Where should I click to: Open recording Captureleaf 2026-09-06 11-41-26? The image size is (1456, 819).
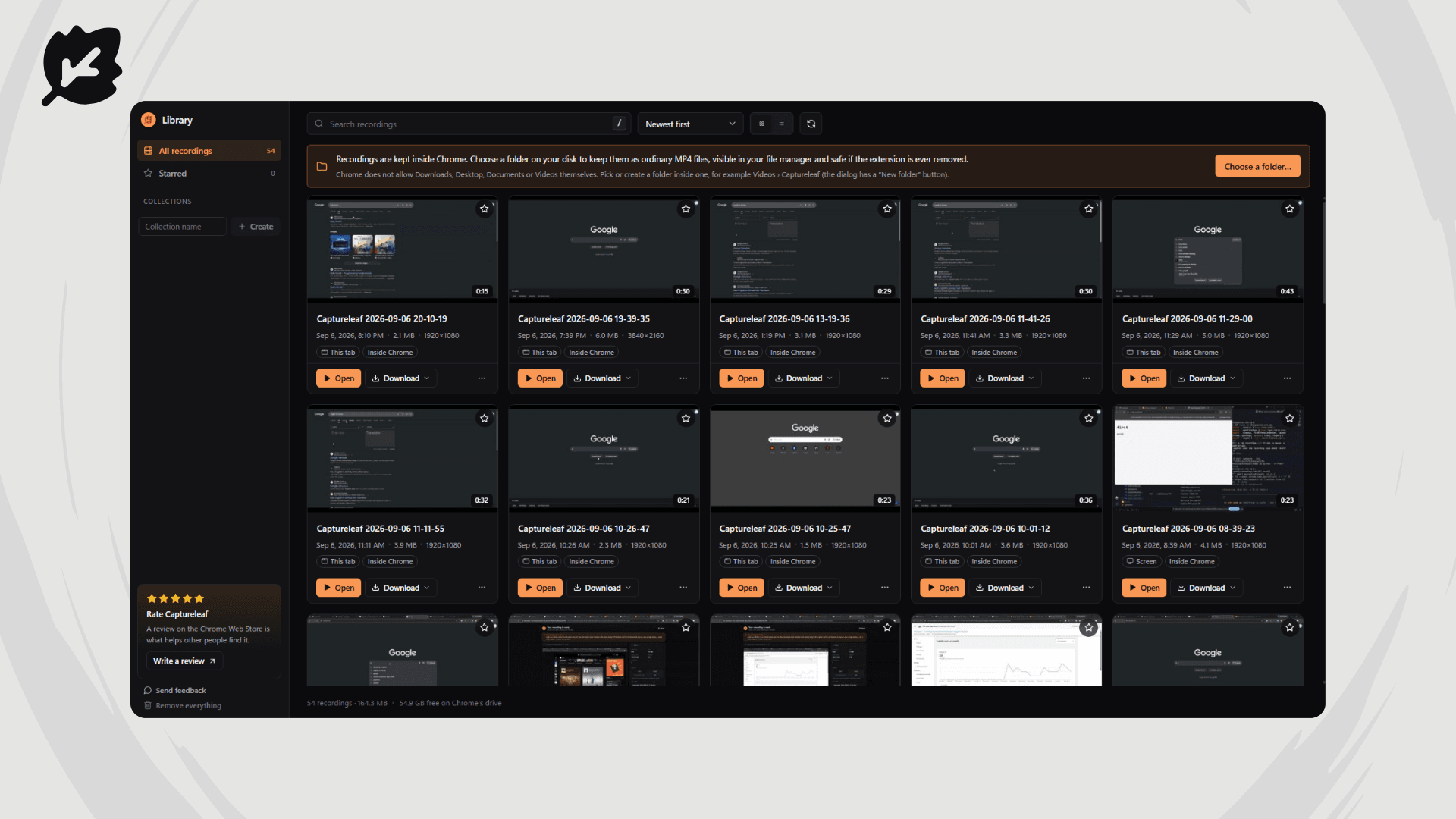(943, 378)
